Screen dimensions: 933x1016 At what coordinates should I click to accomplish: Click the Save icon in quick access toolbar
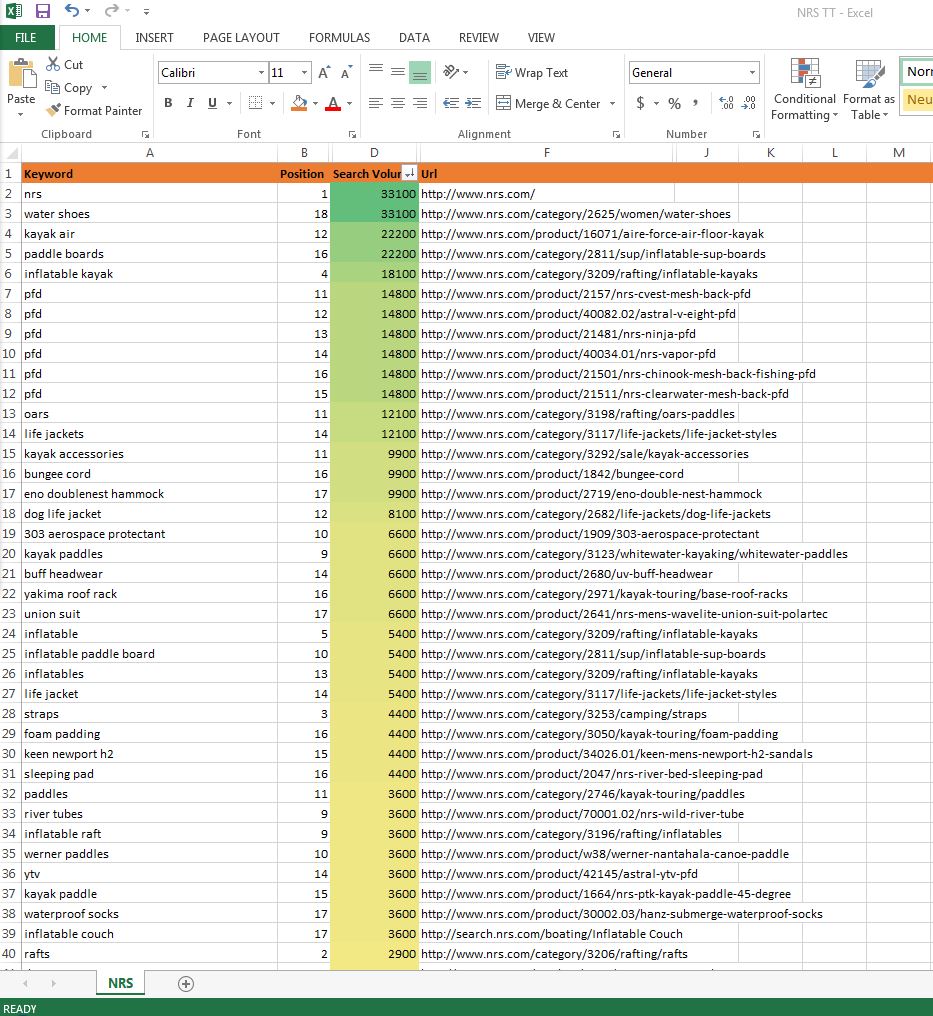43,11
